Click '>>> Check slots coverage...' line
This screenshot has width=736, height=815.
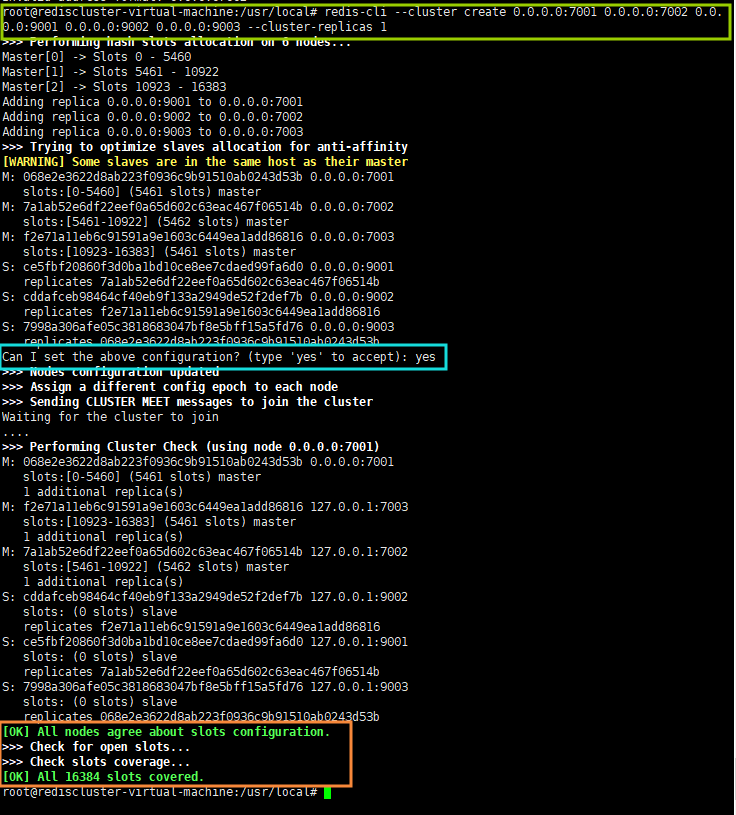tap(96, 762)
